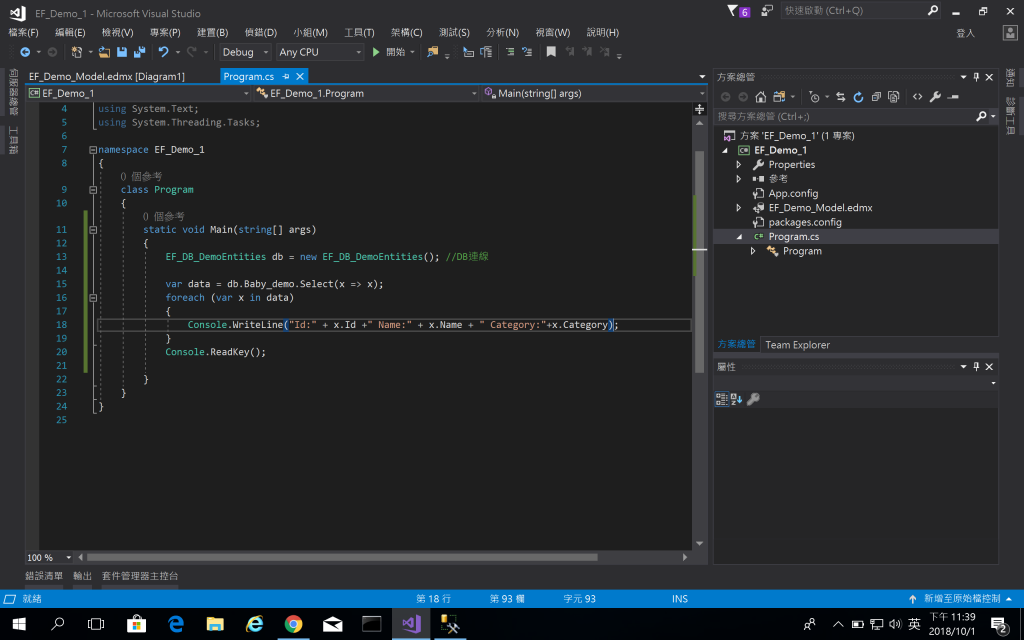Collapse the namespace EF_Demo_1 code block
1024x640 pixels.
(93, 150)
